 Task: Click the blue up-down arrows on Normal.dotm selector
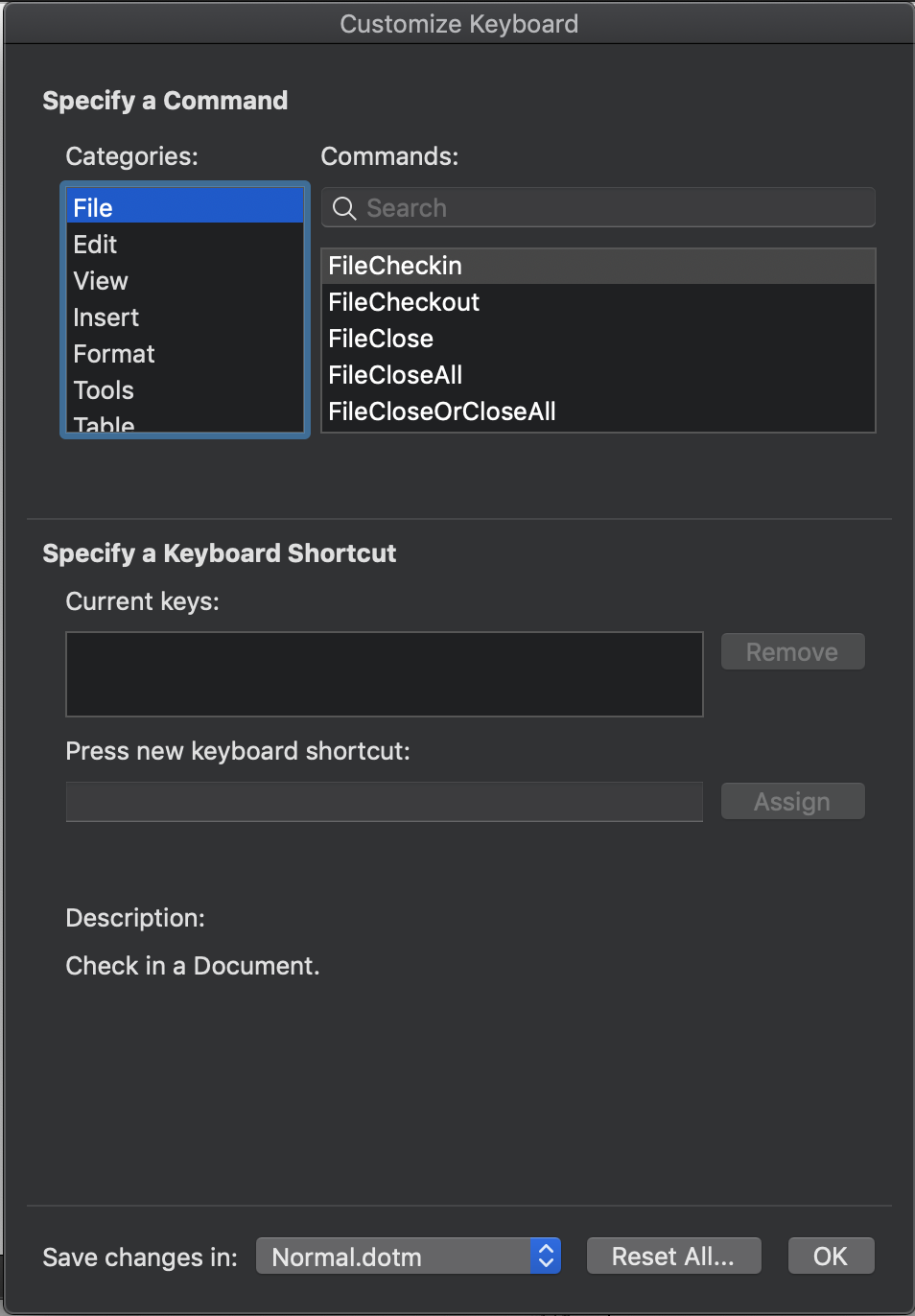[x=546, y=1256]
